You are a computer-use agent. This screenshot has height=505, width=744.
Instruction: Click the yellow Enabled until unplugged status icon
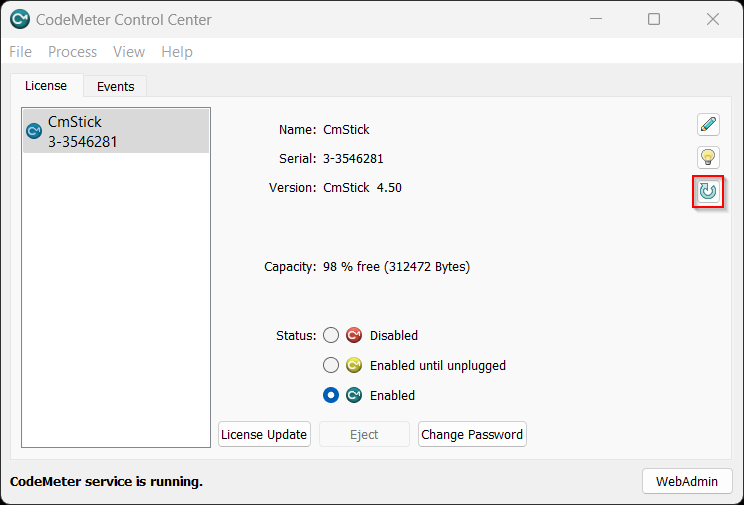(x=354, y=366)
